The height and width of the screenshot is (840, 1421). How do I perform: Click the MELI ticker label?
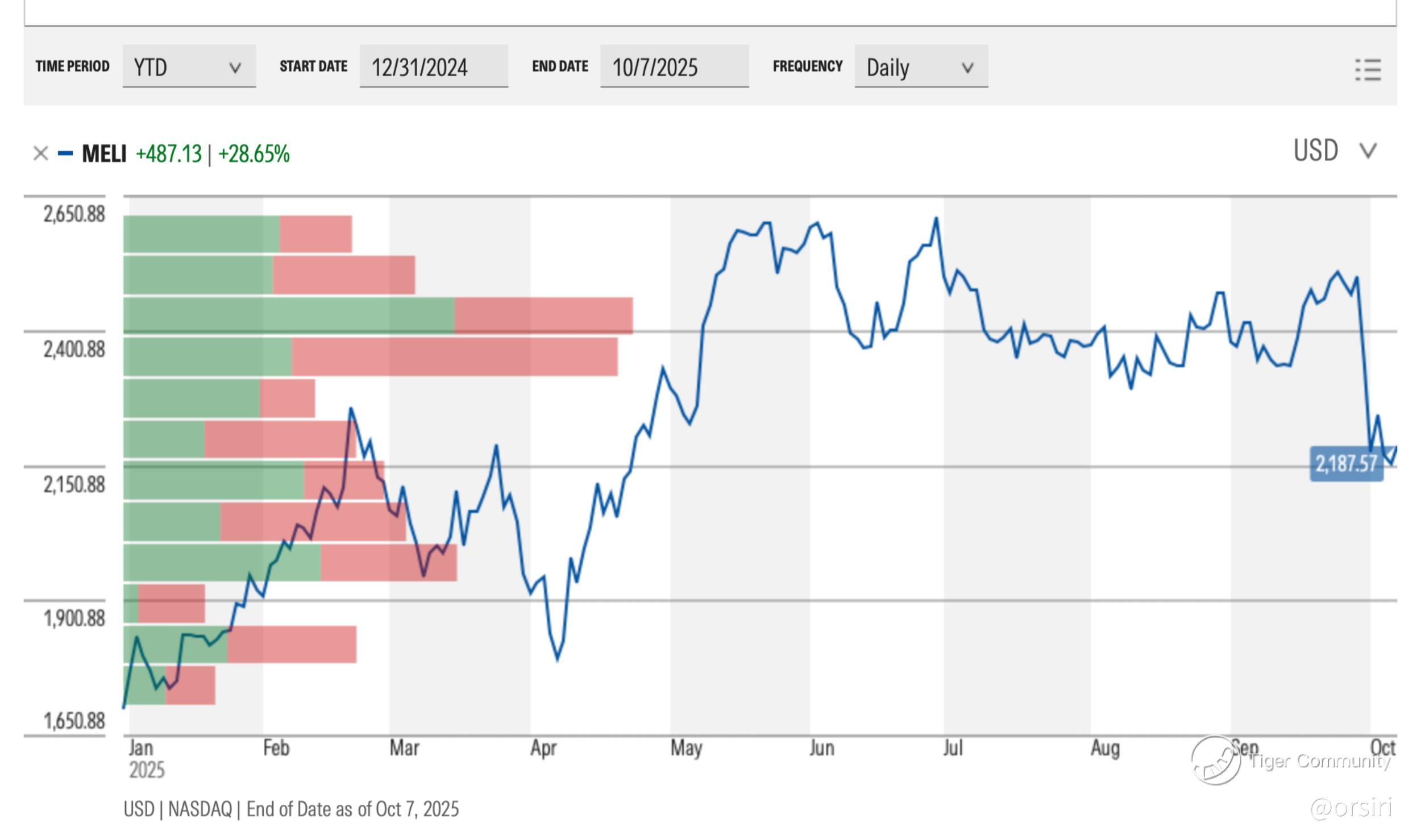[104, 153]
